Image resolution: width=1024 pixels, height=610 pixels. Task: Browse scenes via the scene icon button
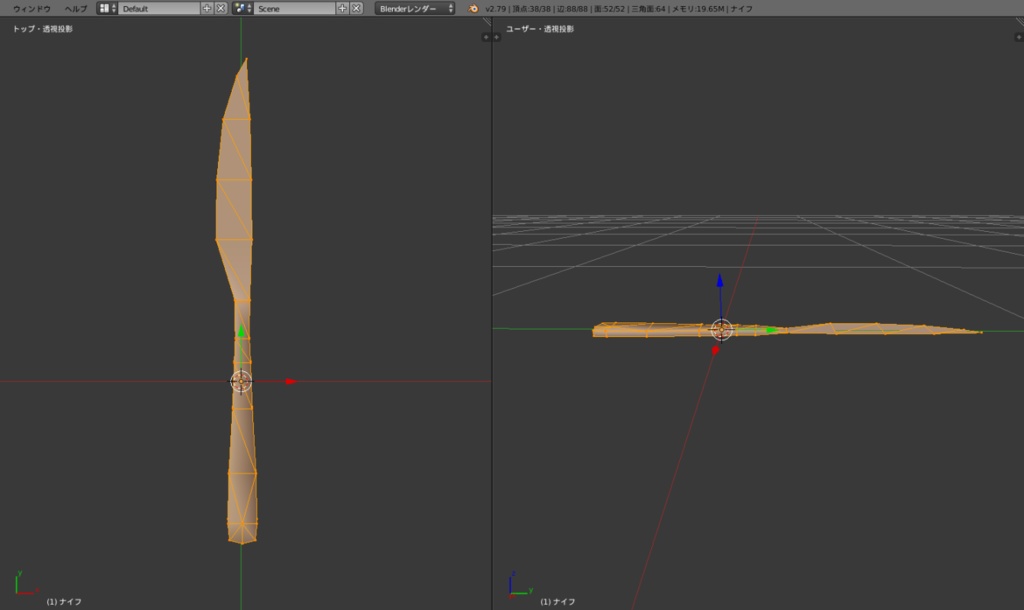[242, 8]
